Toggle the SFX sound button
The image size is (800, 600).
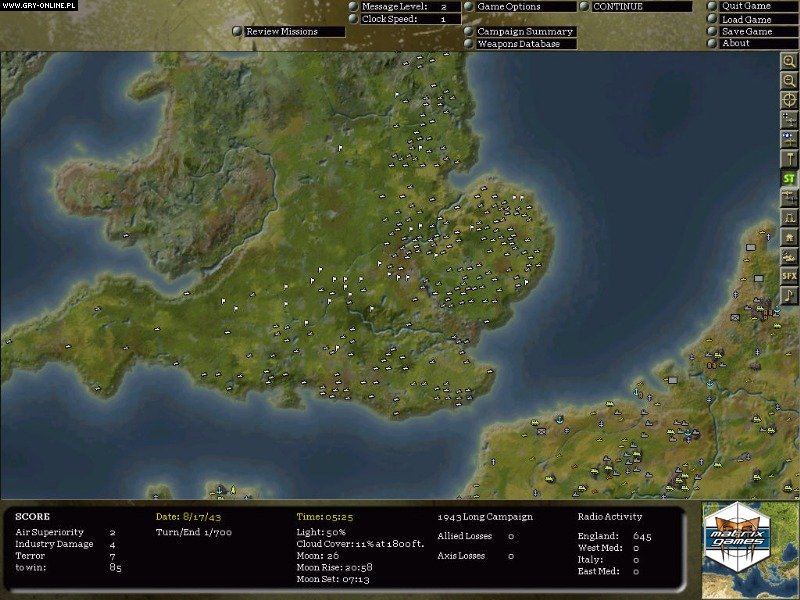point(790,273)
